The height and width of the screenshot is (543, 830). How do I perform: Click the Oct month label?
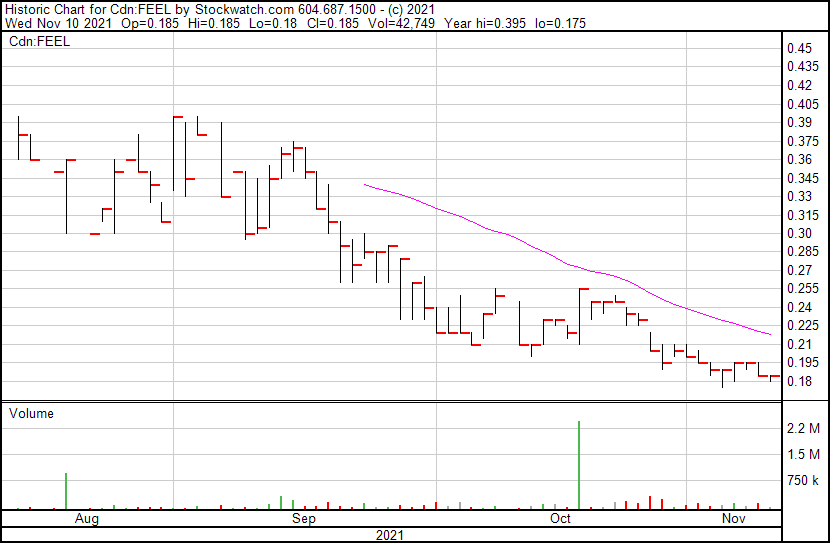(561, 519)
